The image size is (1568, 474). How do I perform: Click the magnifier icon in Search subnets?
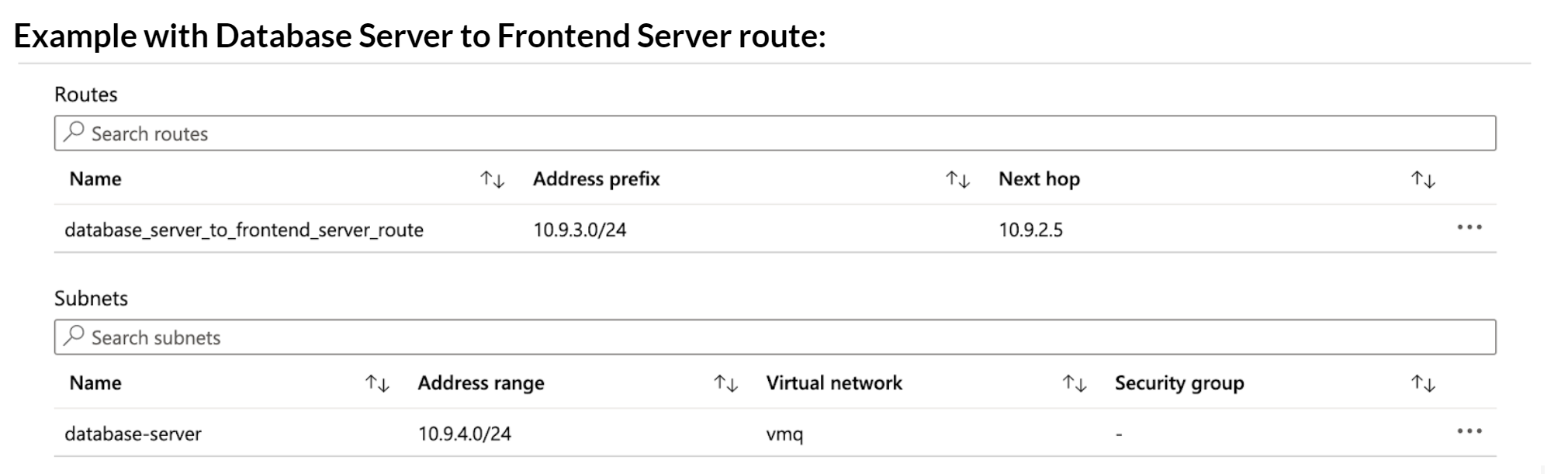74,336
